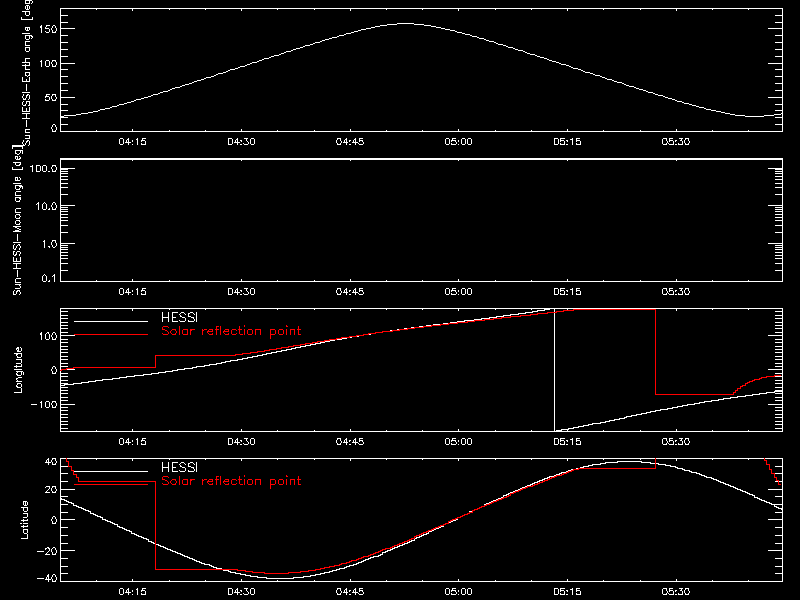
Task: Select the 04:15 label under the Latitude plot
Action: tap(132, 591)
